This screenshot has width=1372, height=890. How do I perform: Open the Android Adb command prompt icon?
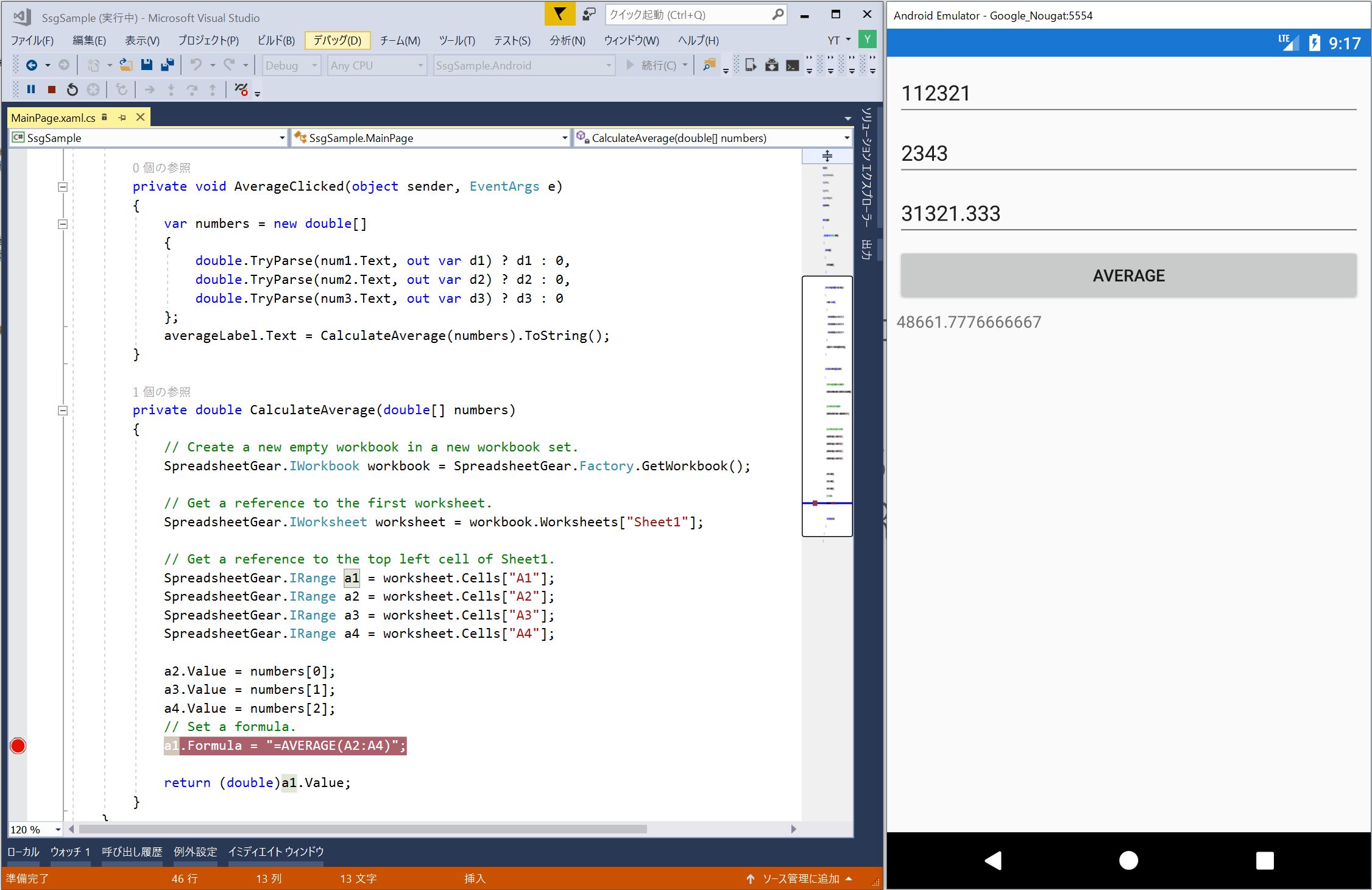(x=793, y=65)
